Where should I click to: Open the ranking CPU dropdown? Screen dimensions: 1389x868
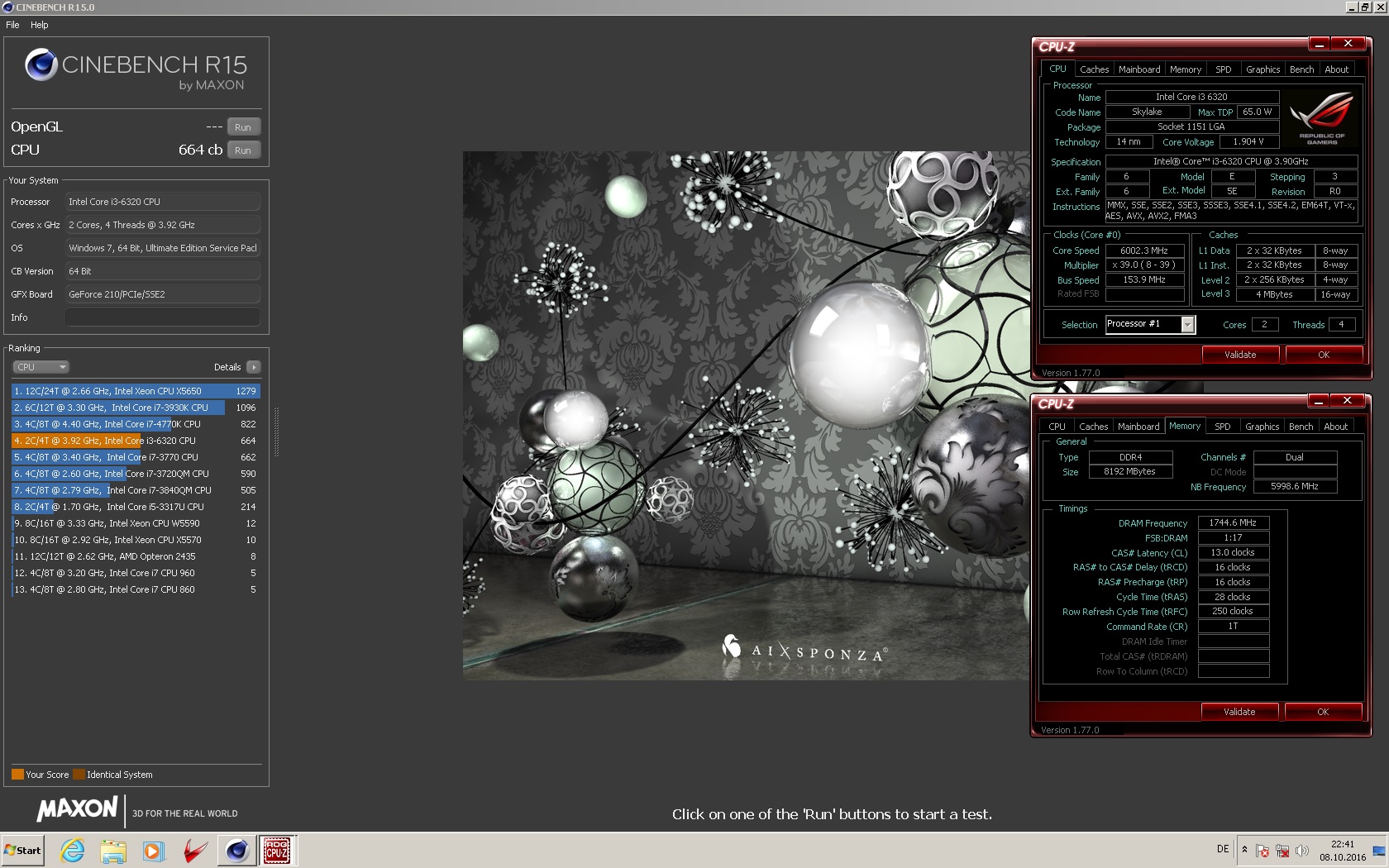(41, 367)
